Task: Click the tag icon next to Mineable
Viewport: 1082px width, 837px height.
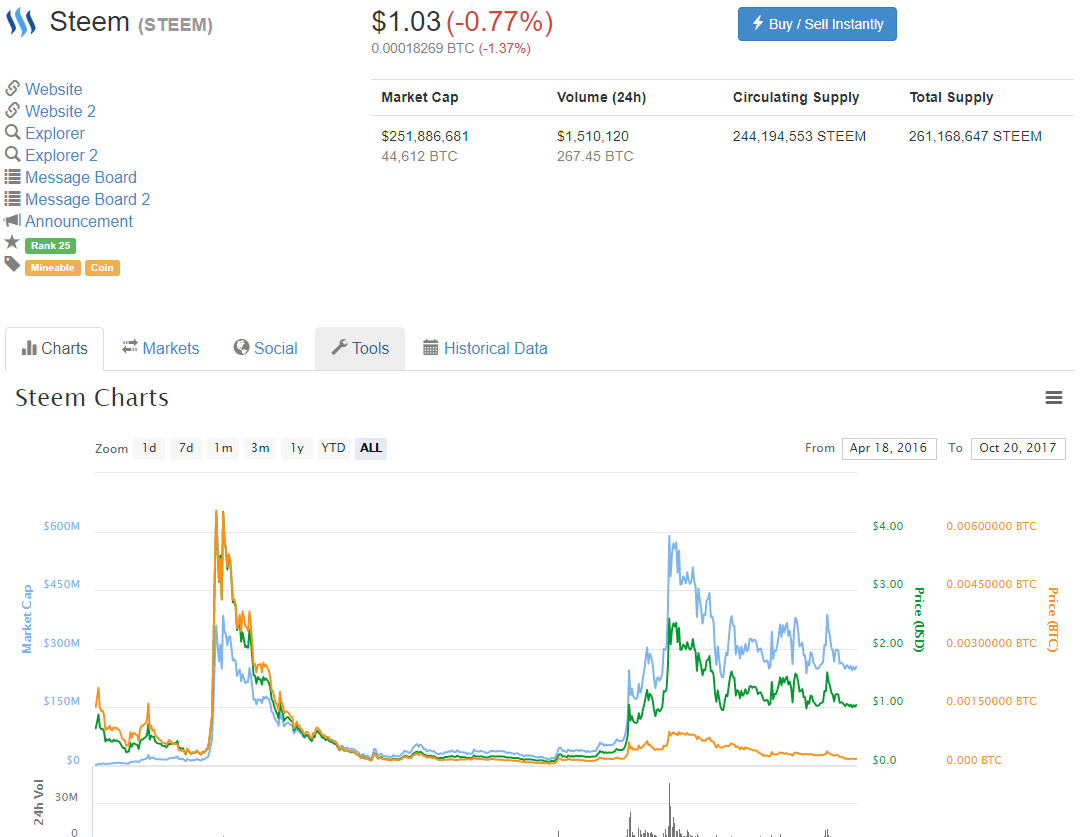Action: (12, 264)
